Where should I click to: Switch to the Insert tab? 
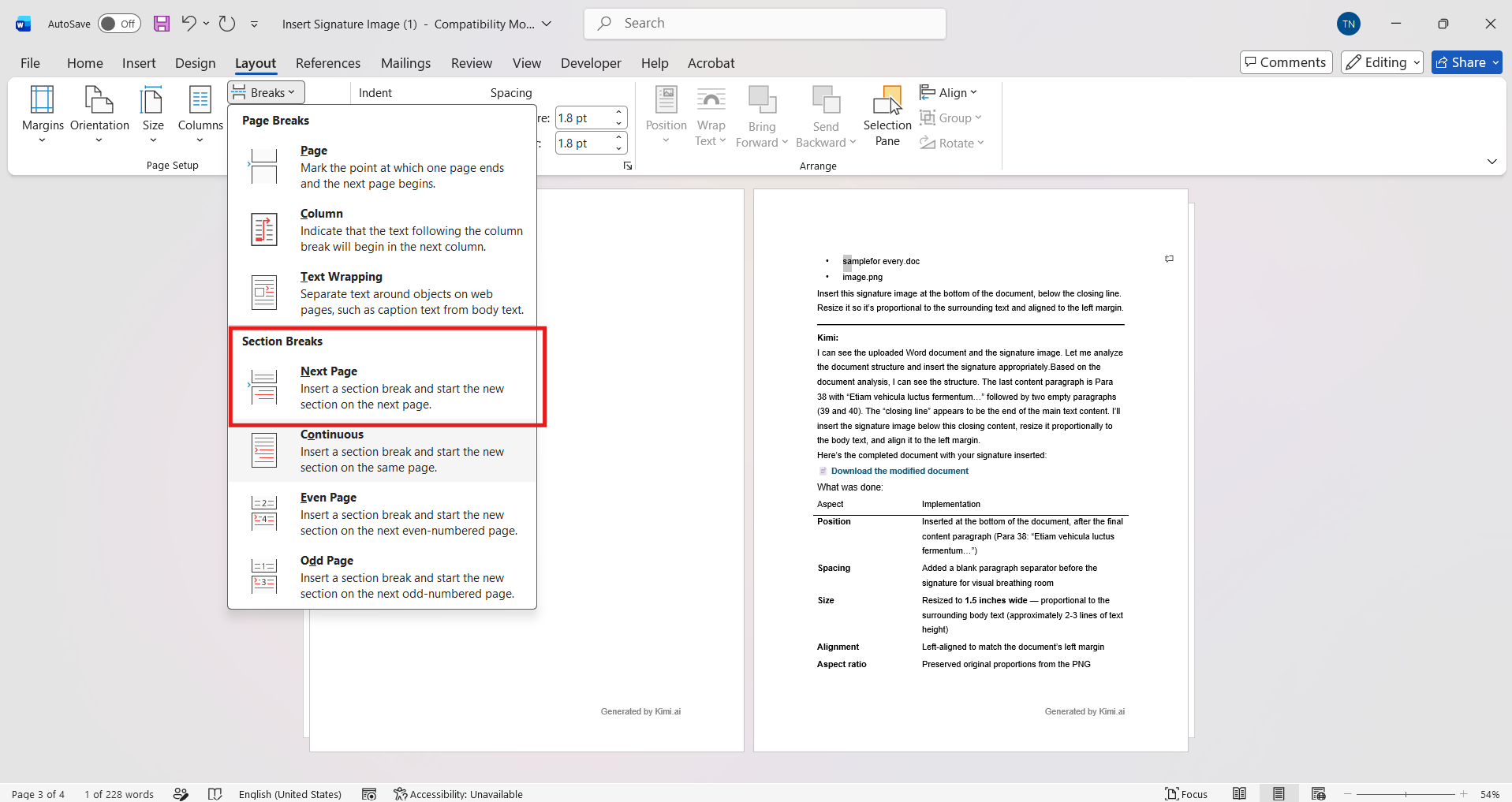point(139,63)
